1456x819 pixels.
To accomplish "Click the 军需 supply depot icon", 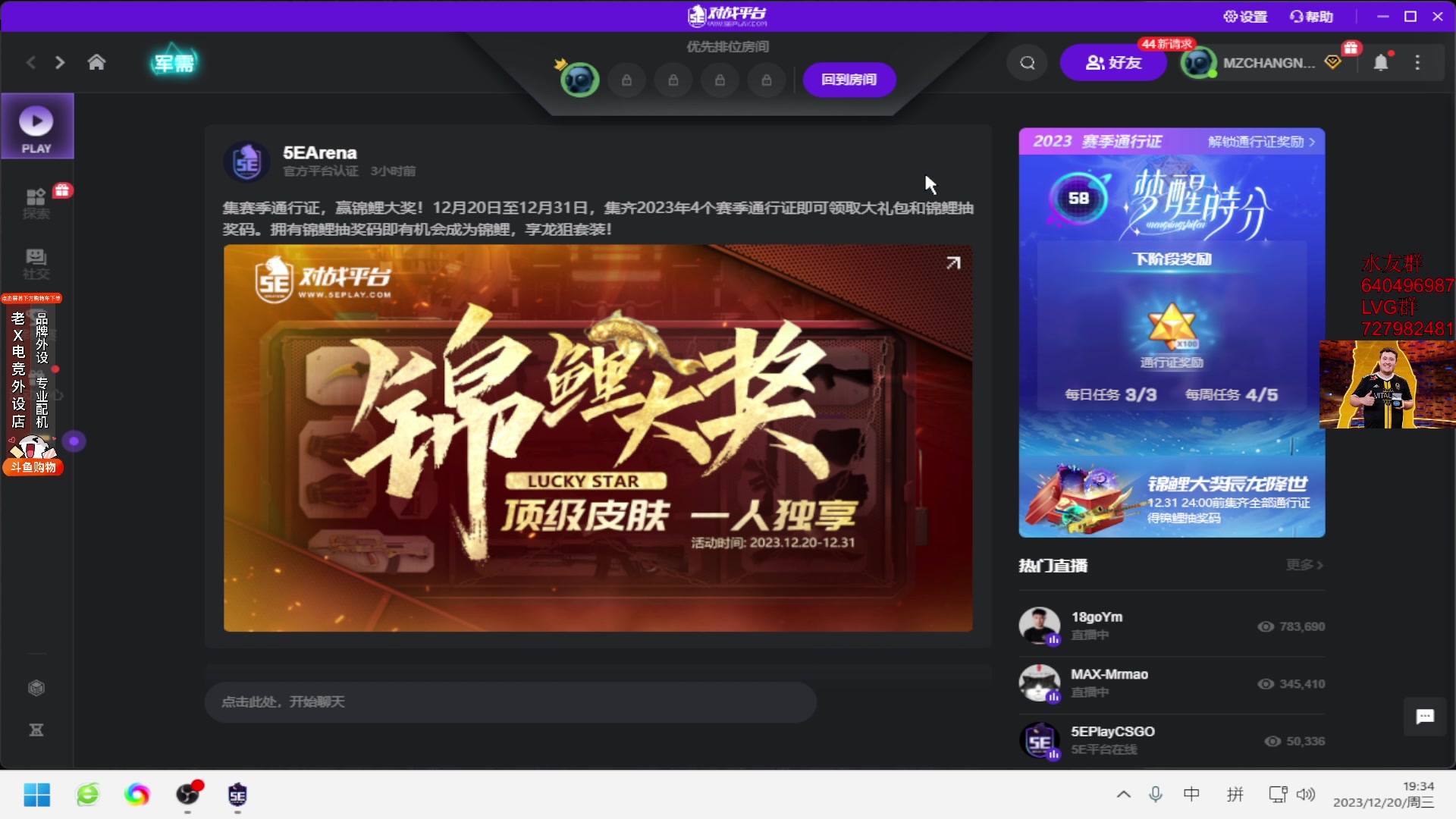I will coord(174,62).
